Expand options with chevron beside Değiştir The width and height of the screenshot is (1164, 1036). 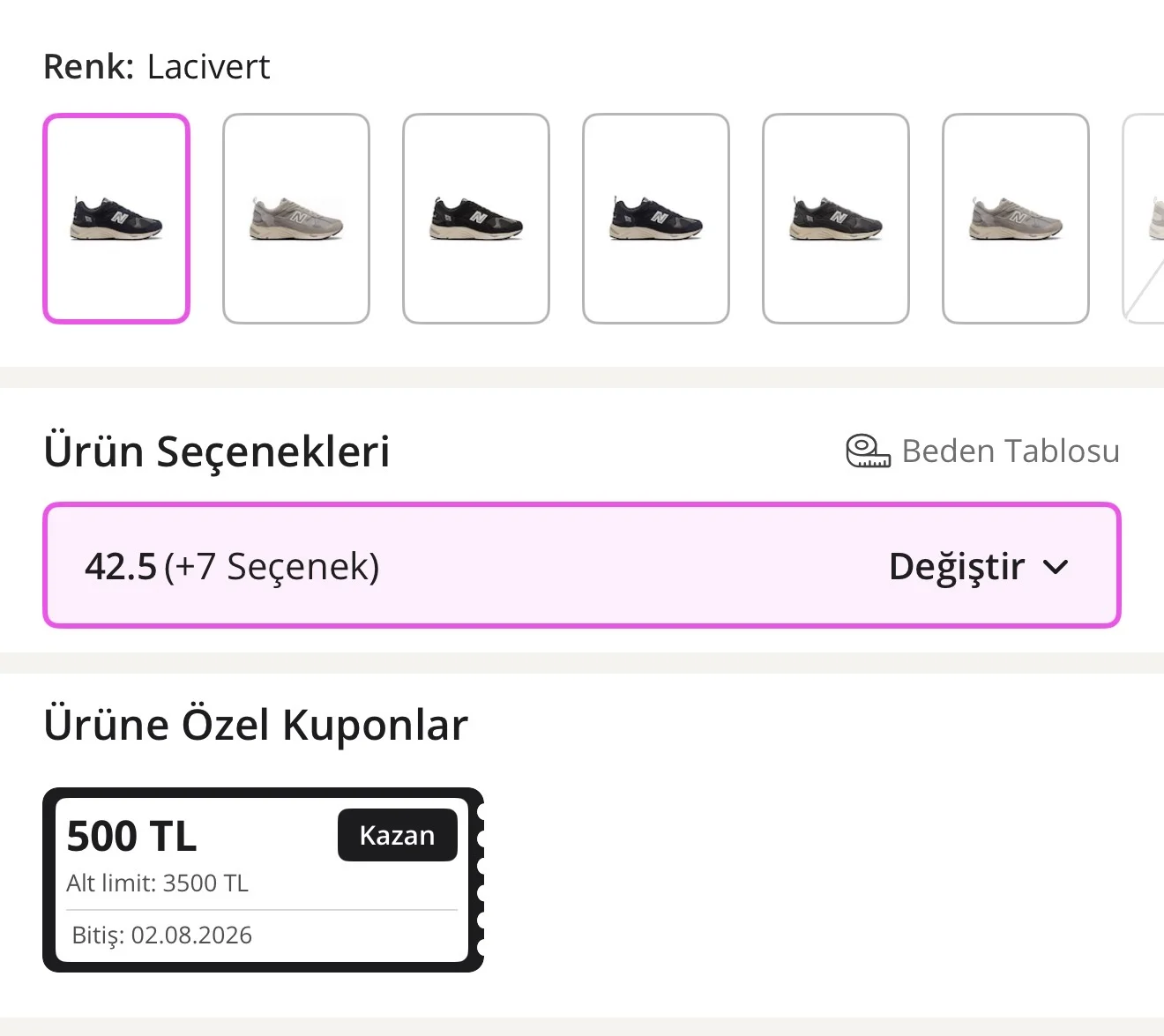click(1056, 567)
